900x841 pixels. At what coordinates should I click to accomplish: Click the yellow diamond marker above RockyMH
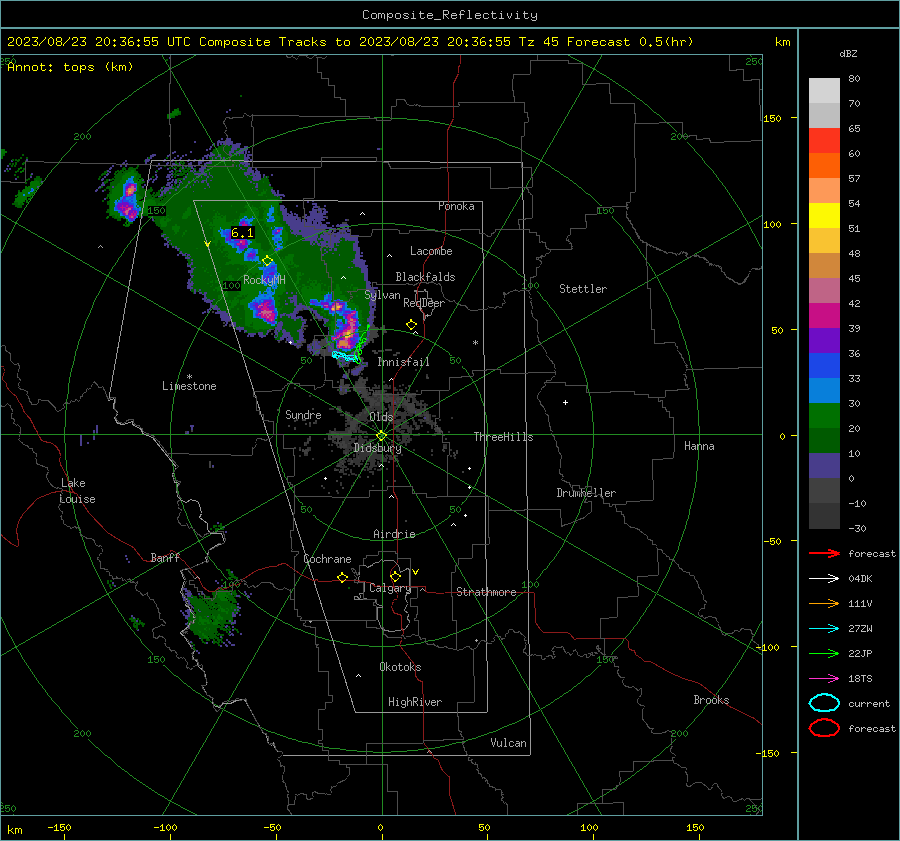click(267, 261)
